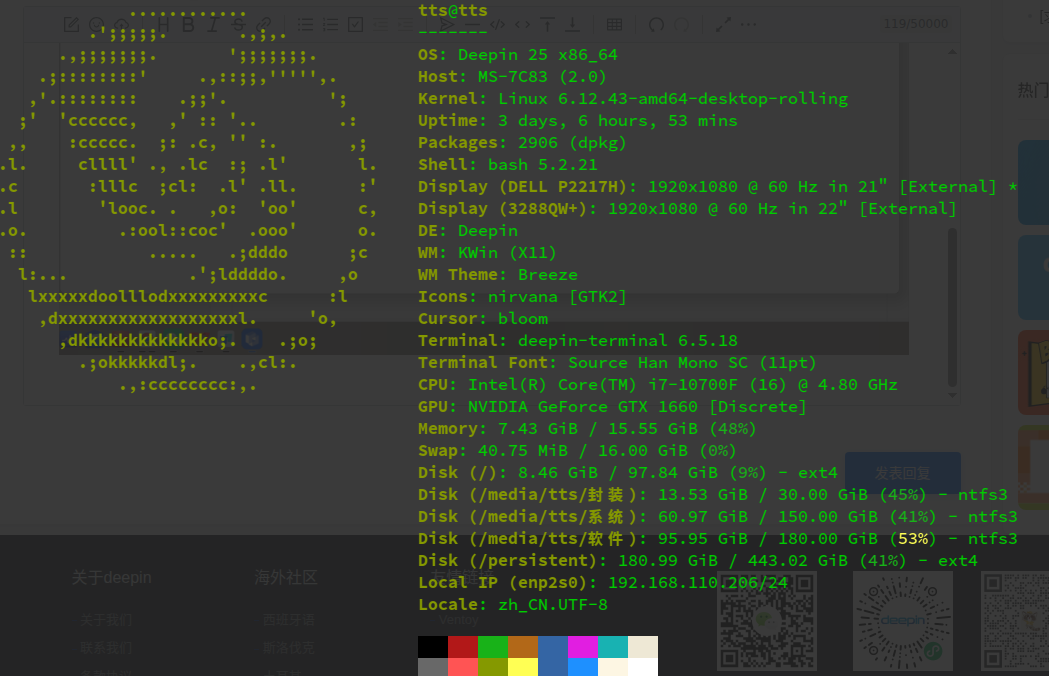Click the "Uptime: 3 days, 6 hours, 53 mins" line
The width and height of the screenshot is (1049, 676).
click(x=578, y=121)
